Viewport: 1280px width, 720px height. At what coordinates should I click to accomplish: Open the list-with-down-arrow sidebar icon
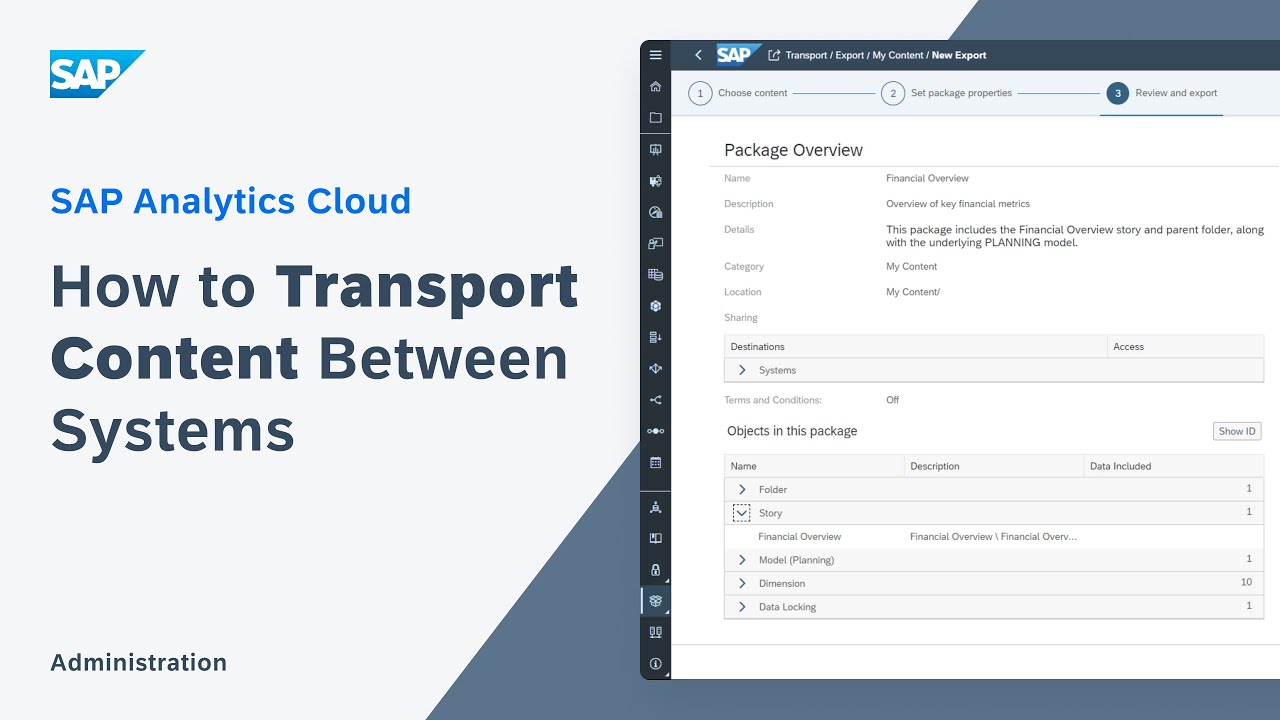[x=655, y=337]
